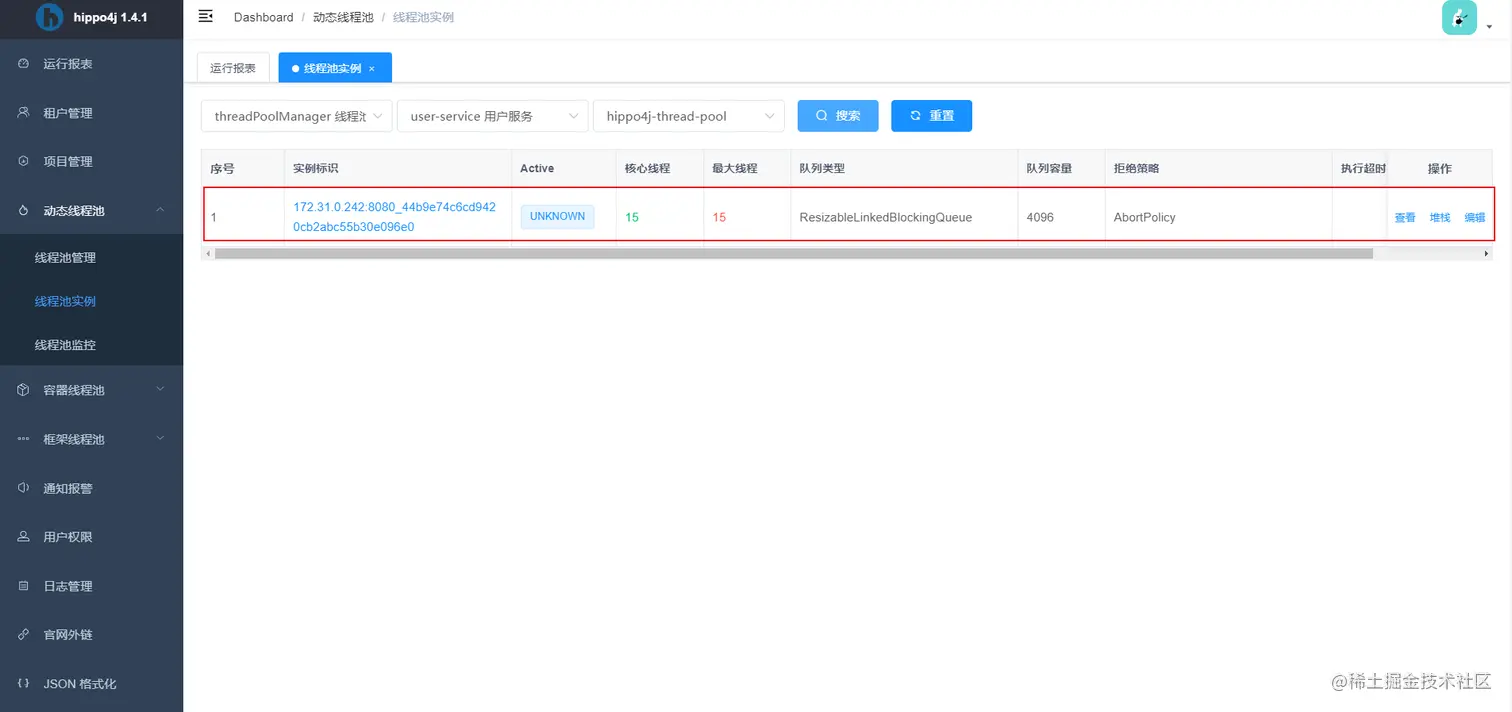The image size is (1512, 712).
Task: Close the 线程池实例 tab with x
Action: tap(372, 69)
